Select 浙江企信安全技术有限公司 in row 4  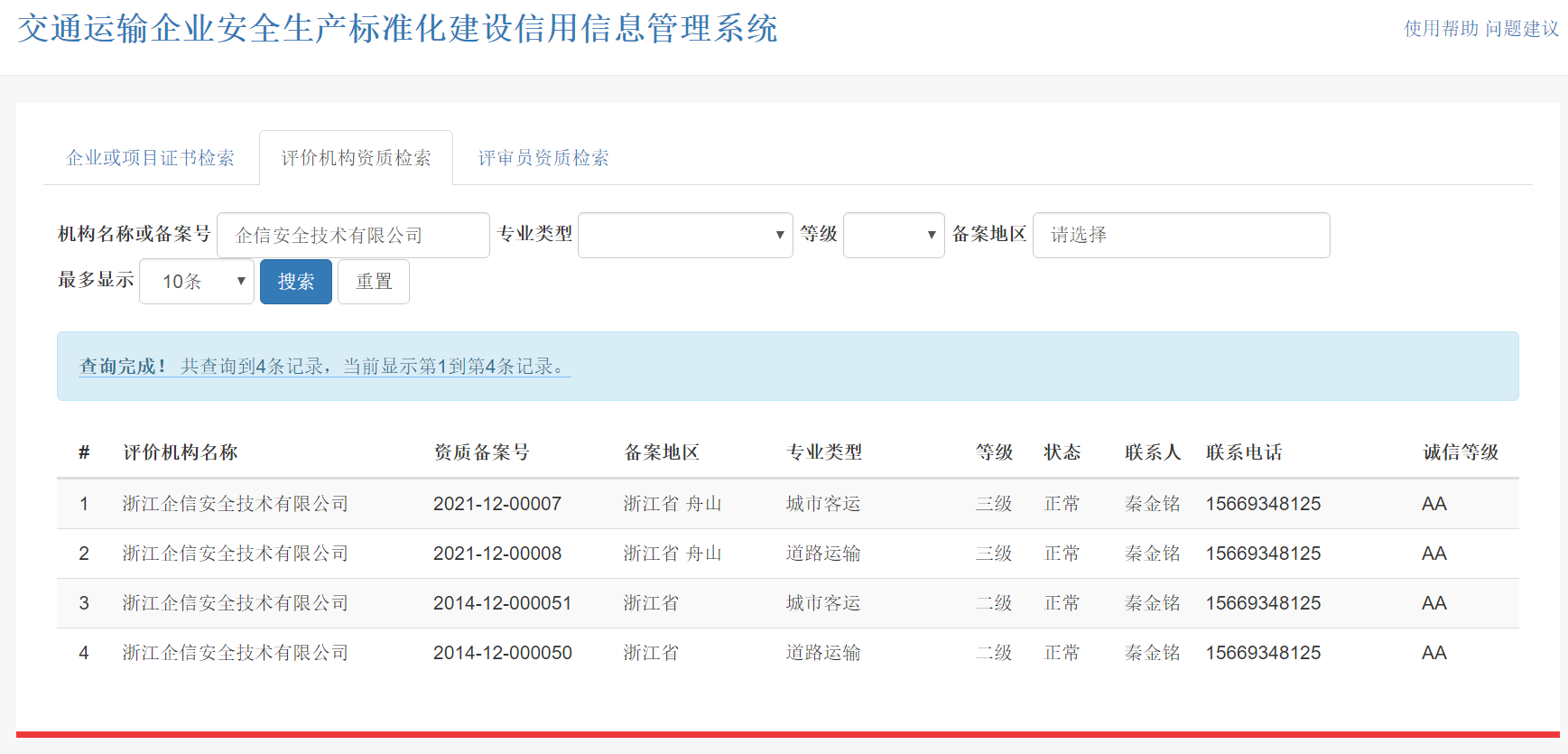(x=236, y=653)
